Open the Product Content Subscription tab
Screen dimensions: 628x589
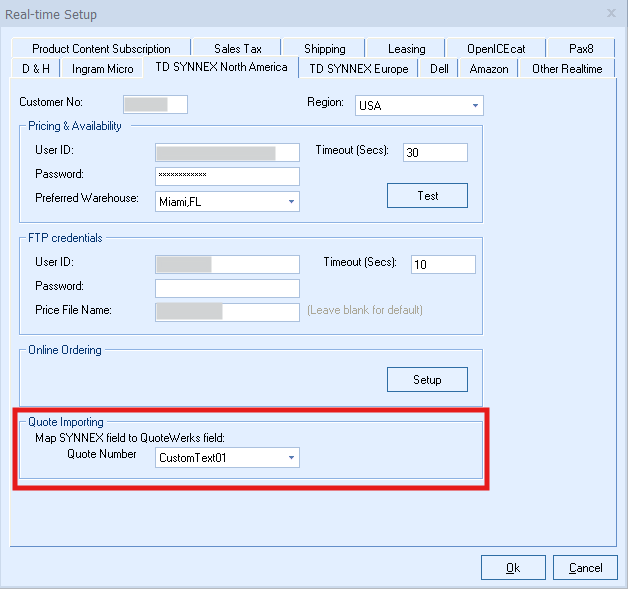pos(101,48)
